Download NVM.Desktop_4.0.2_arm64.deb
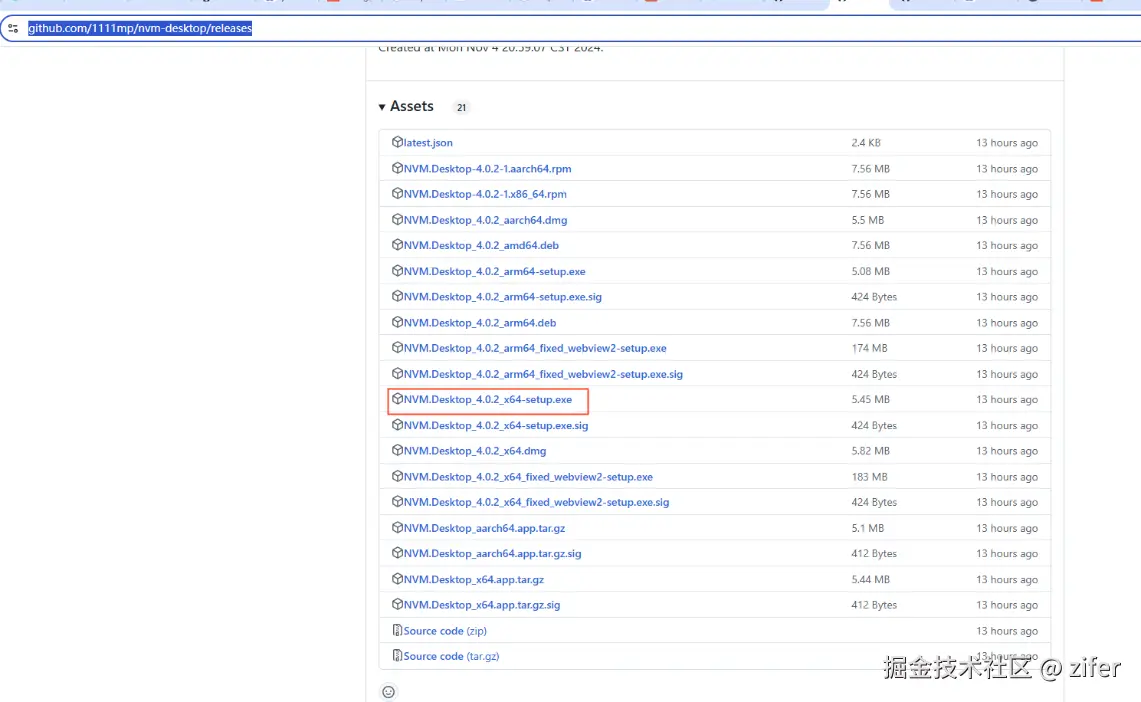 [x=480, y=322]
